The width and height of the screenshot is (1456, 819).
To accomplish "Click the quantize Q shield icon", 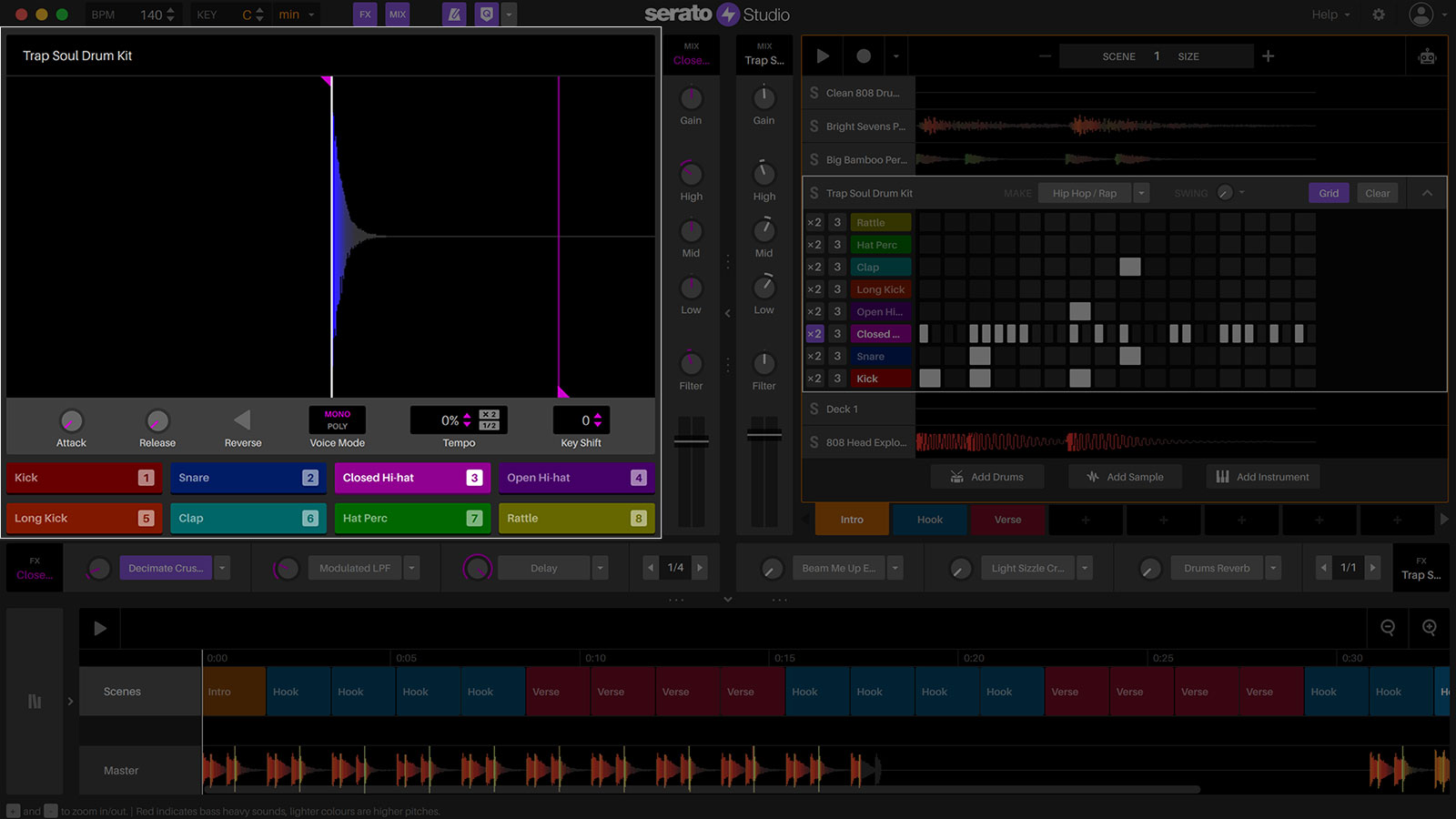I will [x=487, y=15].
